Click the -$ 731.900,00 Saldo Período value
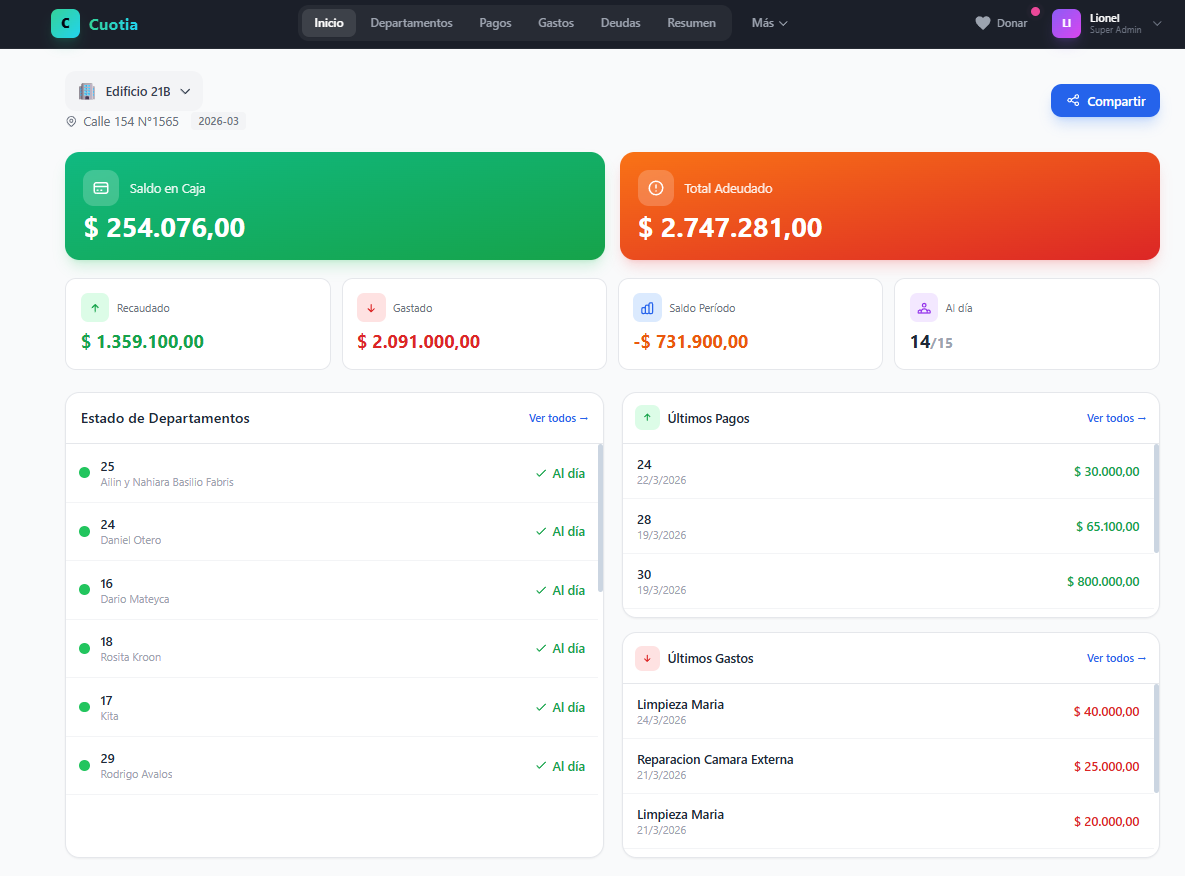 [691, 342]
